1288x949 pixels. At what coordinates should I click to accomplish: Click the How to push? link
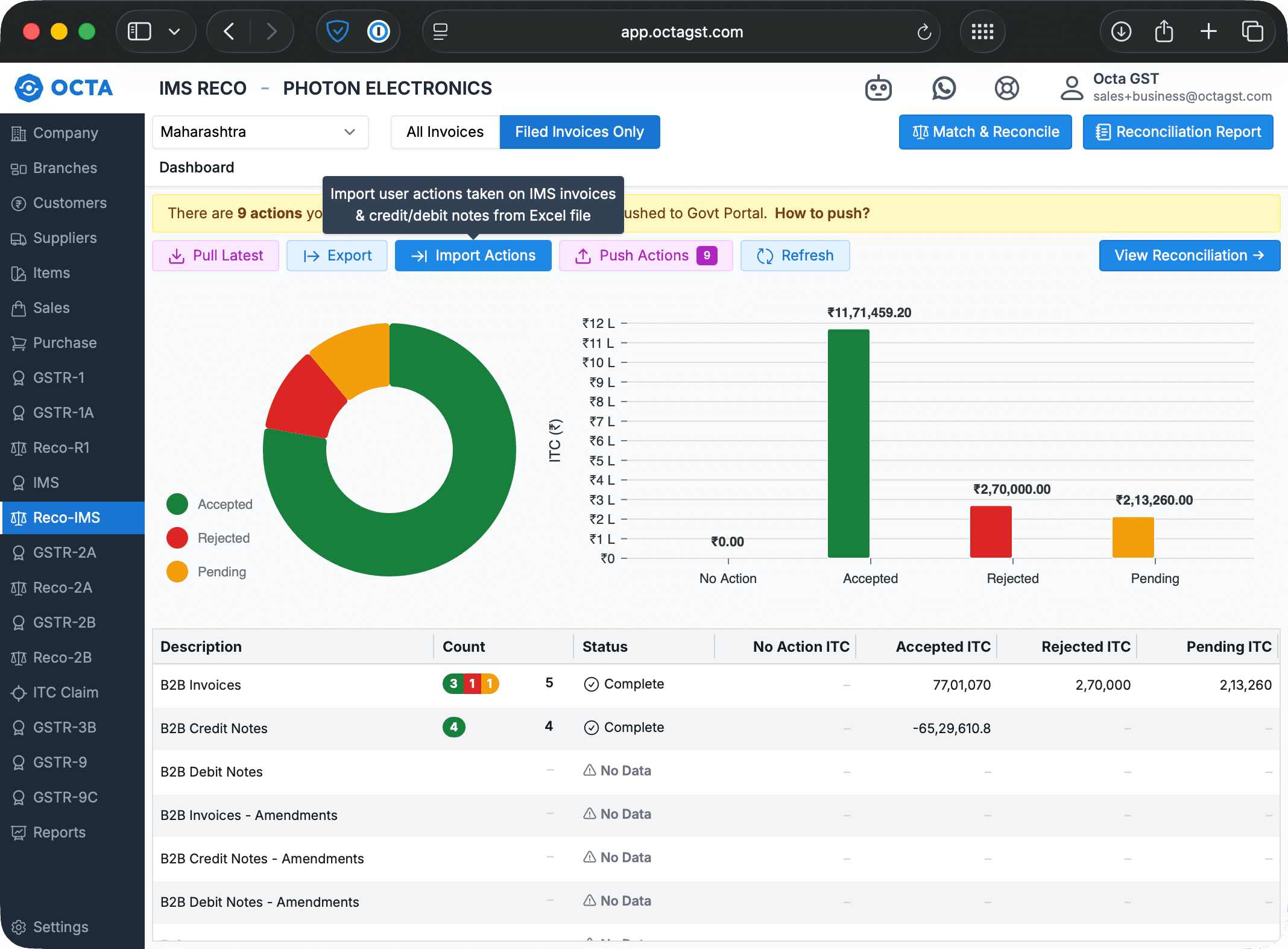[x=822, y=213]
